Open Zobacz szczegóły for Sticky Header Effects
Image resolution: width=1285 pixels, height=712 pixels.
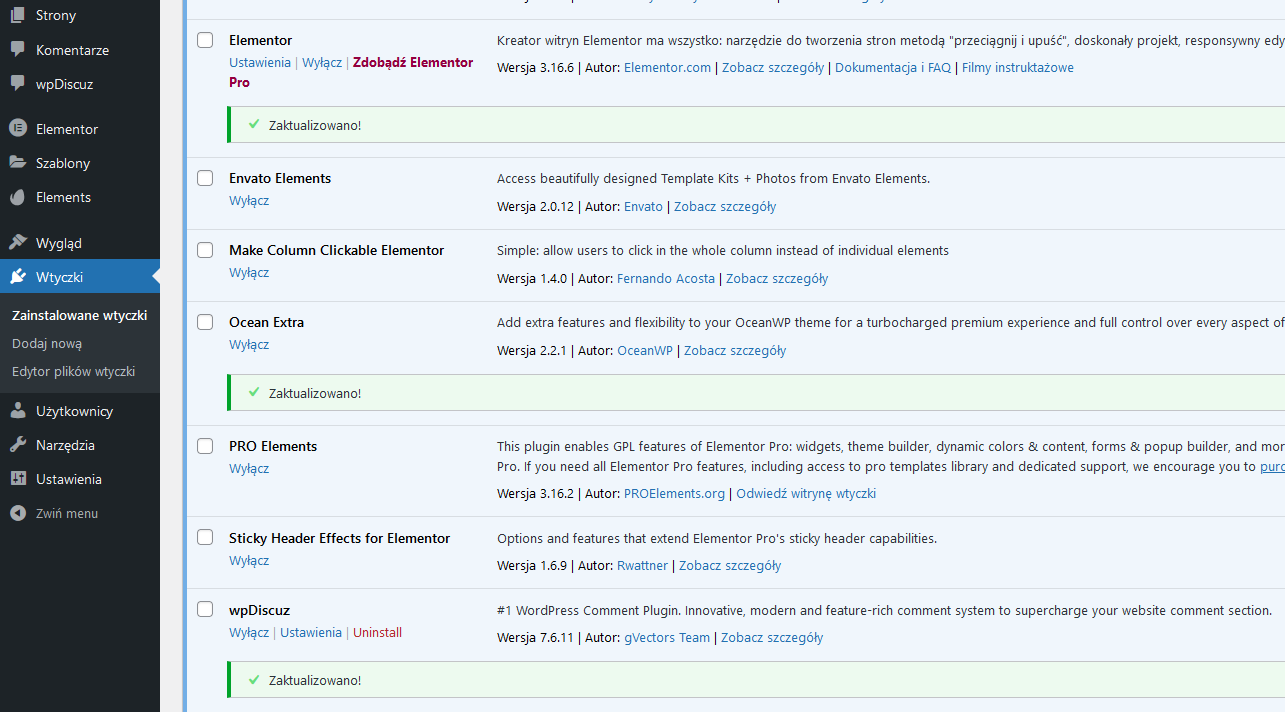tap(730, 565)
